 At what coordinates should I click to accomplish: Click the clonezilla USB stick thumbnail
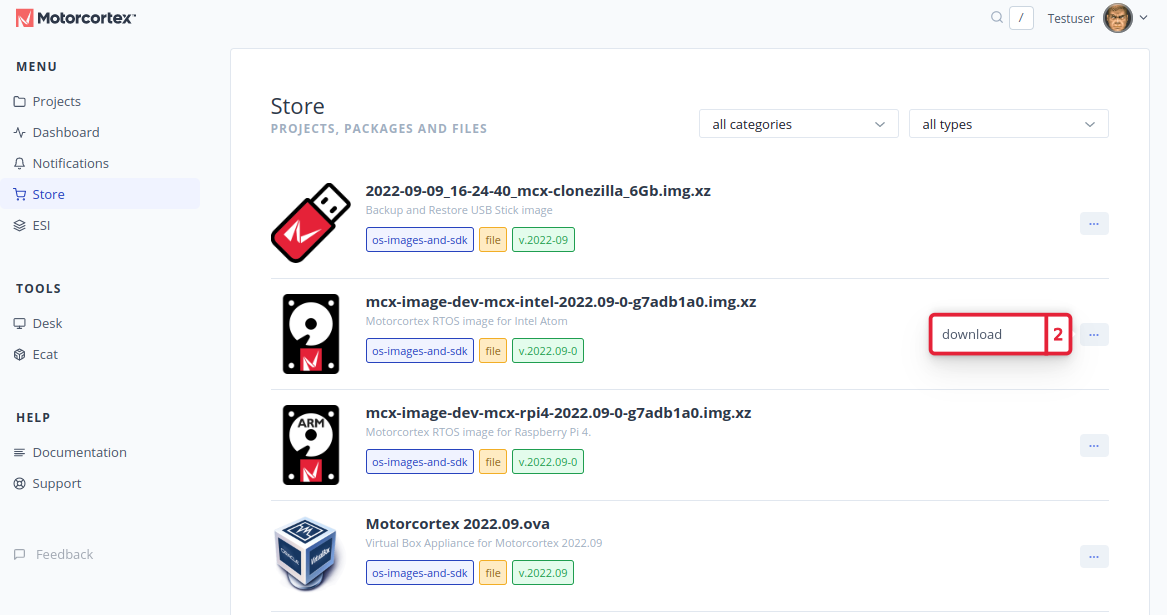coord(310,223)
